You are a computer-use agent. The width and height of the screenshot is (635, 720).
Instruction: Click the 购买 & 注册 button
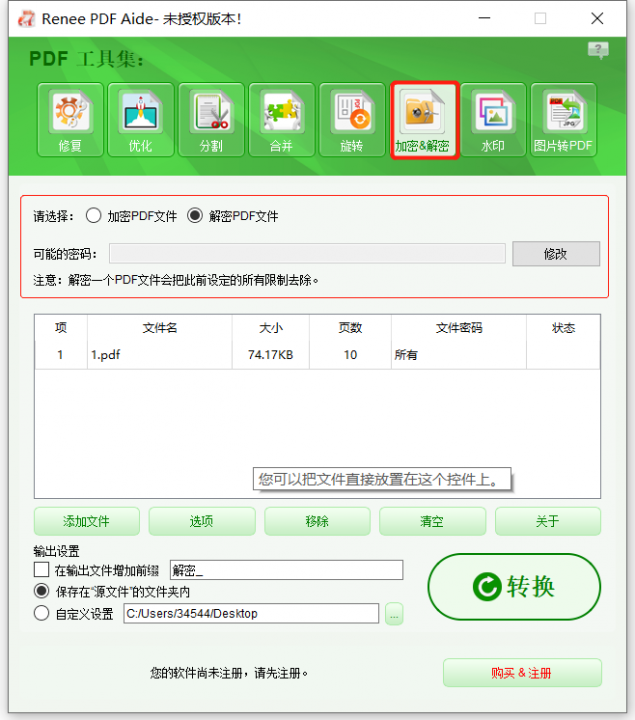522,673
